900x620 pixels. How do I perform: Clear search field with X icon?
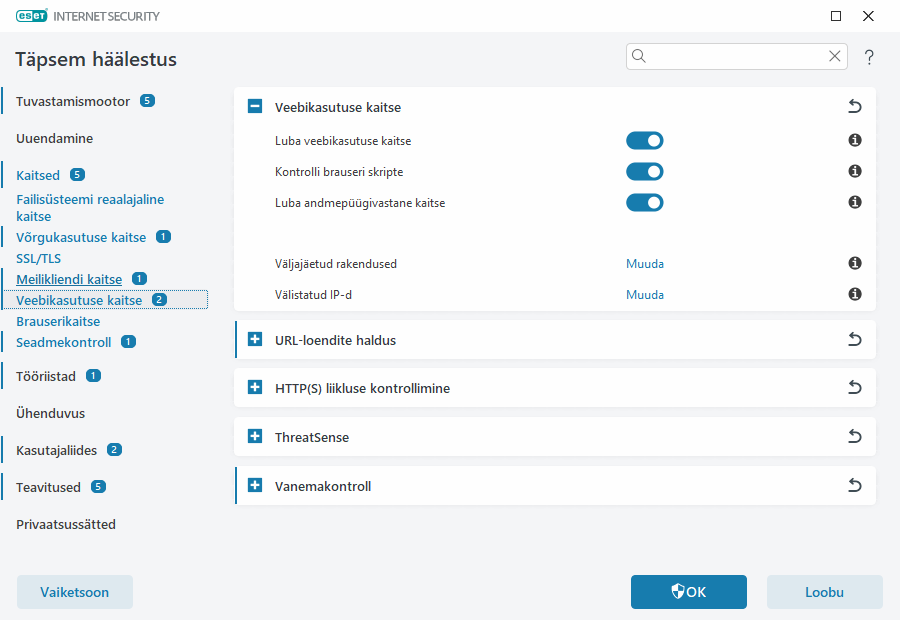coord(835,57)
